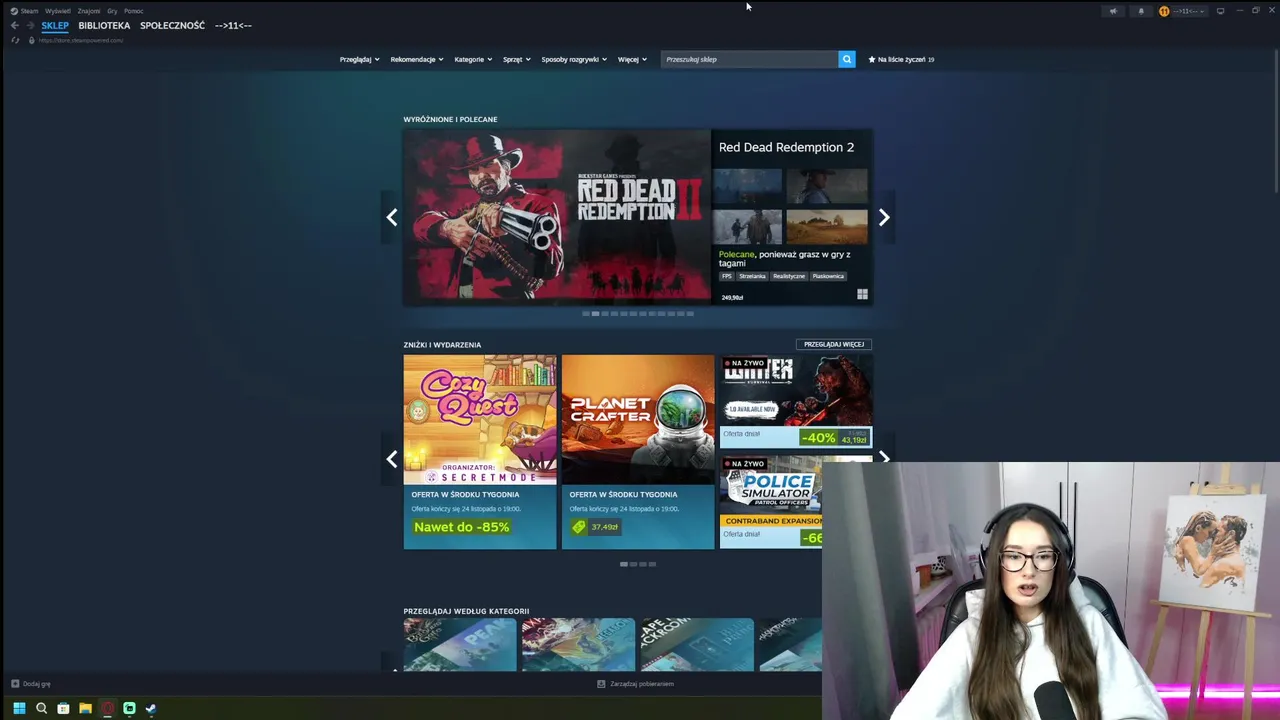The width and height of the screenshot is (1280, 720).
Task: Click the store URL address text
Action: click(x=81, y=40)
